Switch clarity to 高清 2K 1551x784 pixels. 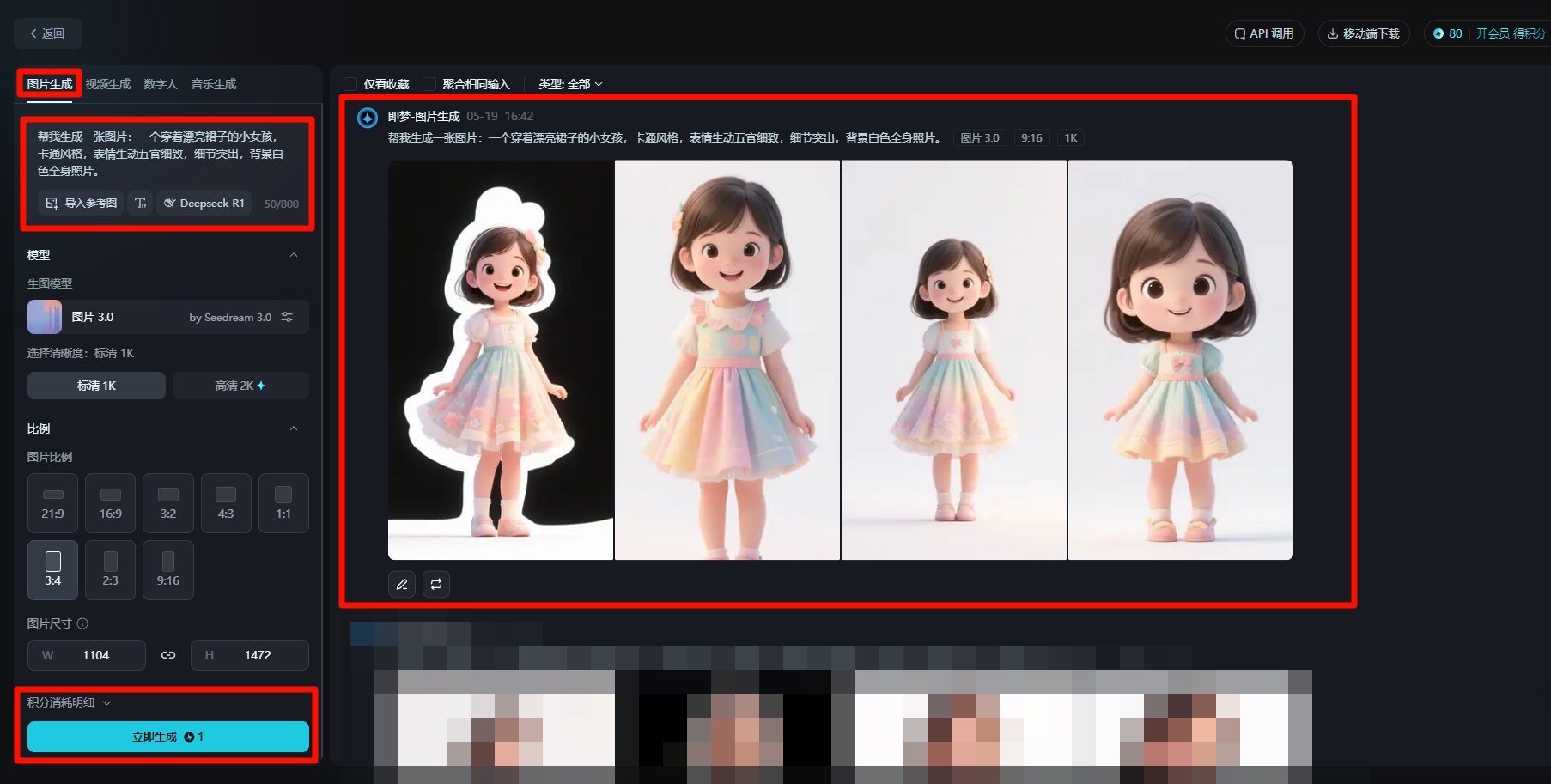point(240,385)
